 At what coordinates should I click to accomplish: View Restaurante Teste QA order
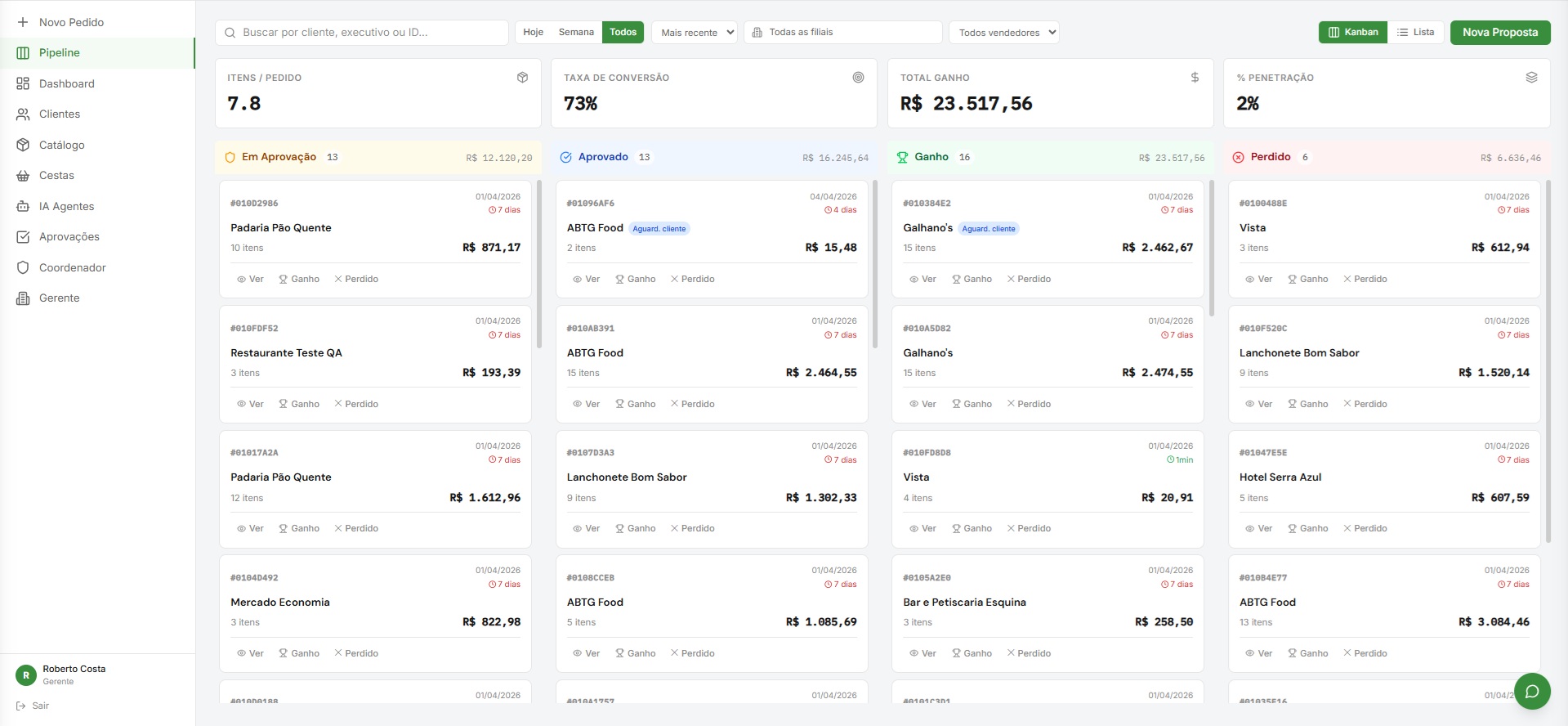coord(250,404)
